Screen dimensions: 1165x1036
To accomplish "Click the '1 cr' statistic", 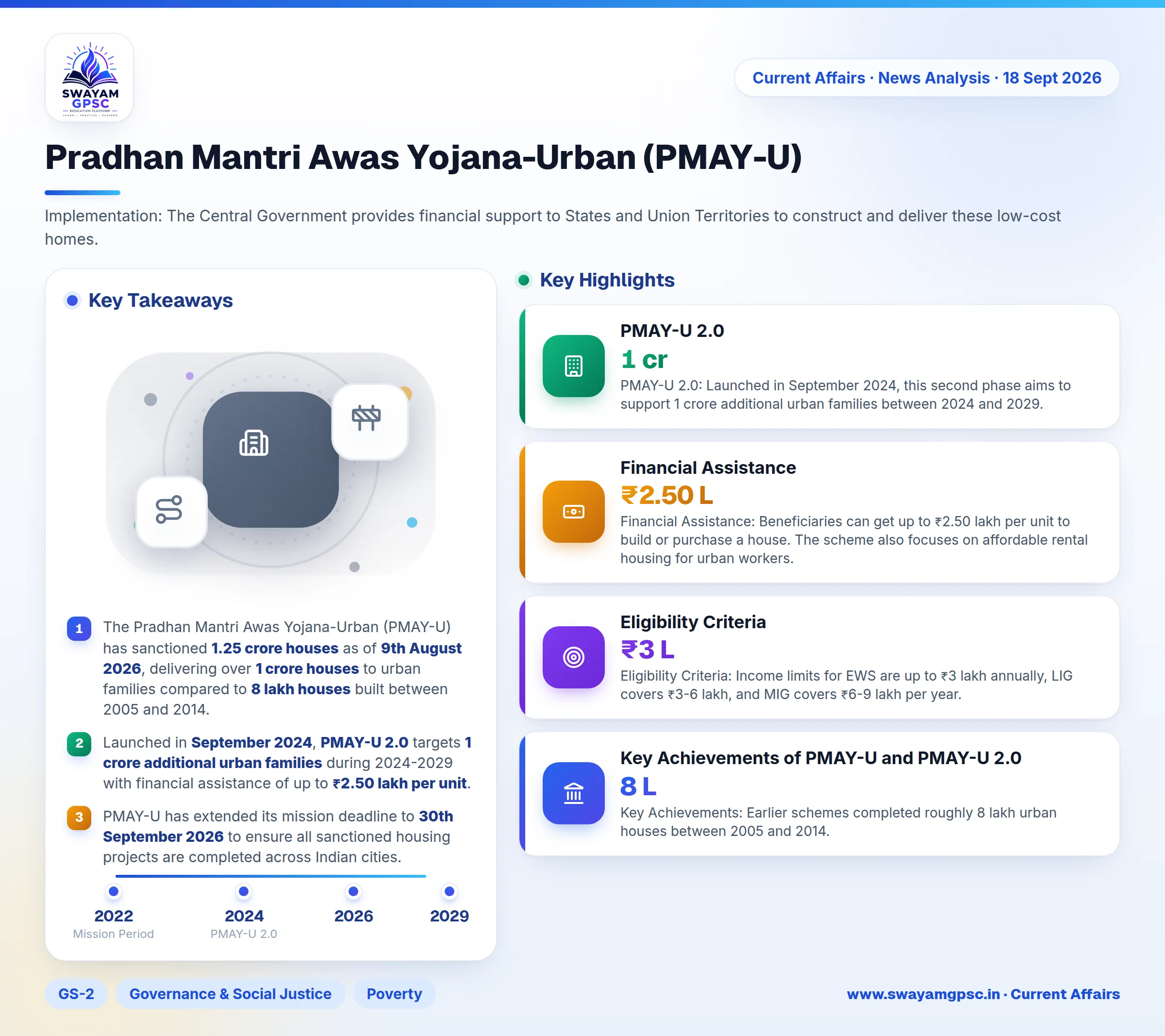I will coord(644,359).
